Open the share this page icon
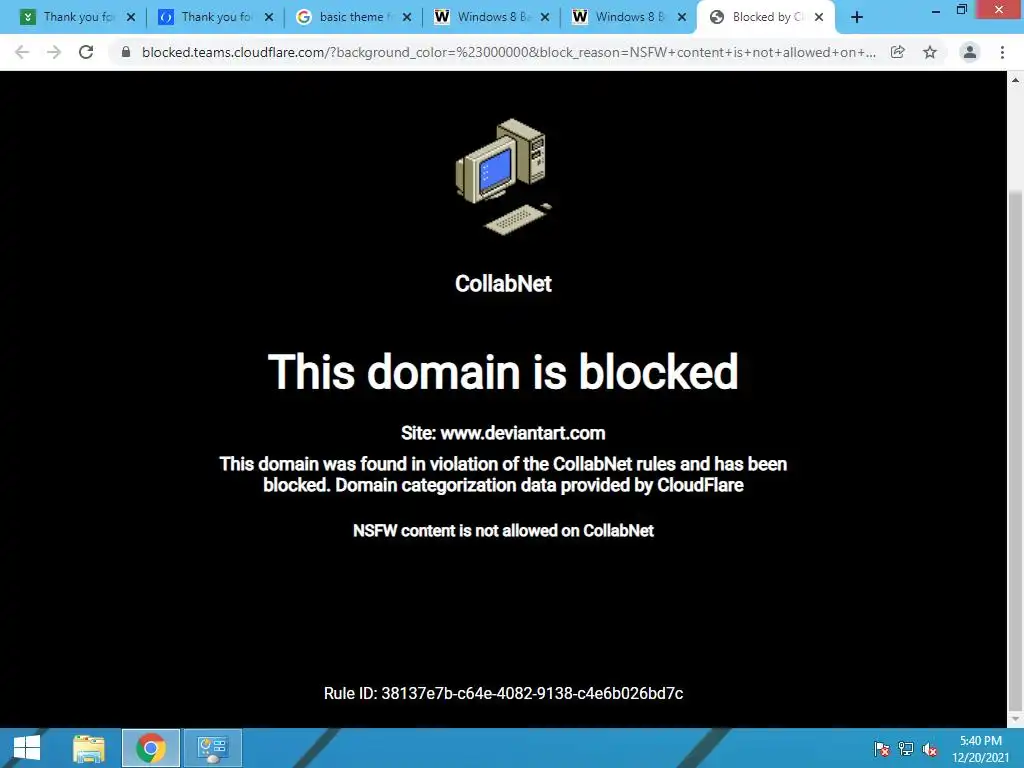1024x768 pixels. (x=898, y=52)
